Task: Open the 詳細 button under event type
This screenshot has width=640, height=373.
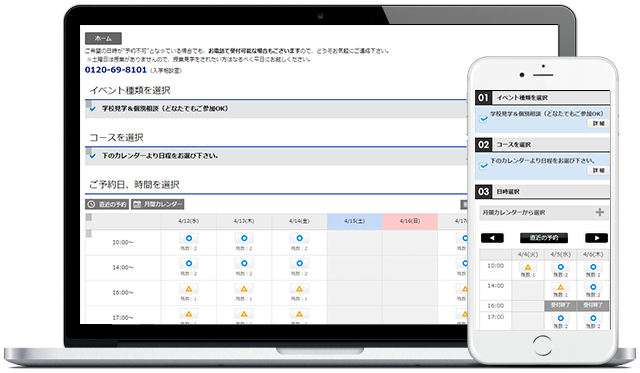Action: tap(598, 124)
